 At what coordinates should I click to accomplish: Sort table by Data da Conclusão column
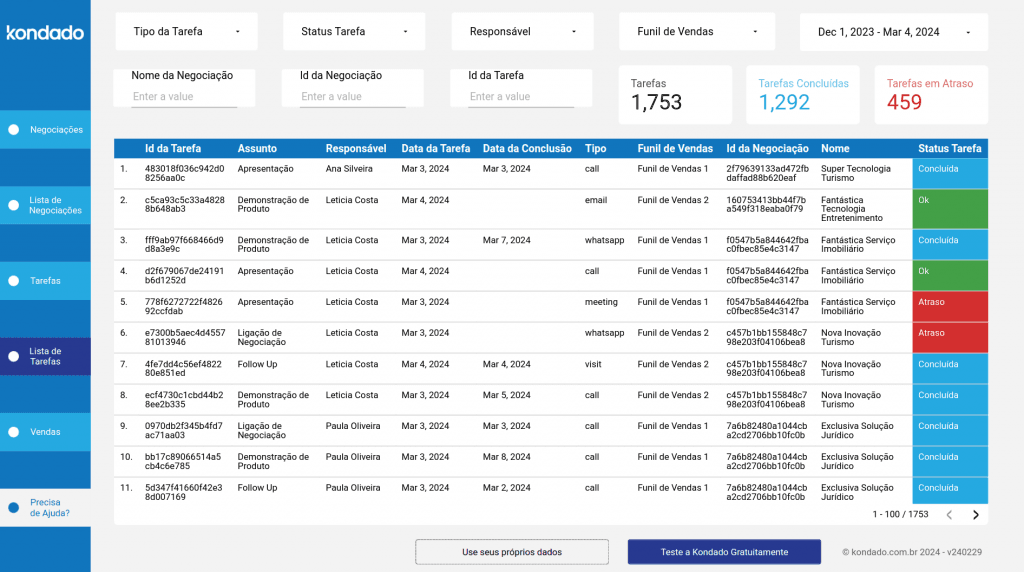(x=526, y=149)
